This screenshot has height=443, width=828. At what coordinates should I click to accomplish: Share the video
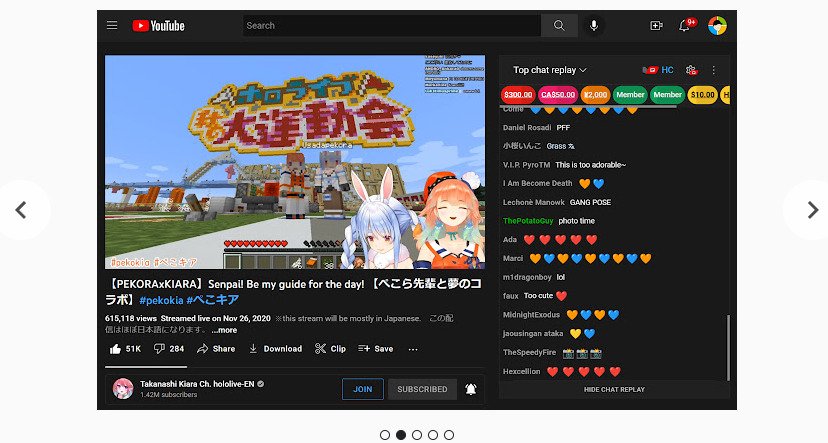[x=216, y=348]
